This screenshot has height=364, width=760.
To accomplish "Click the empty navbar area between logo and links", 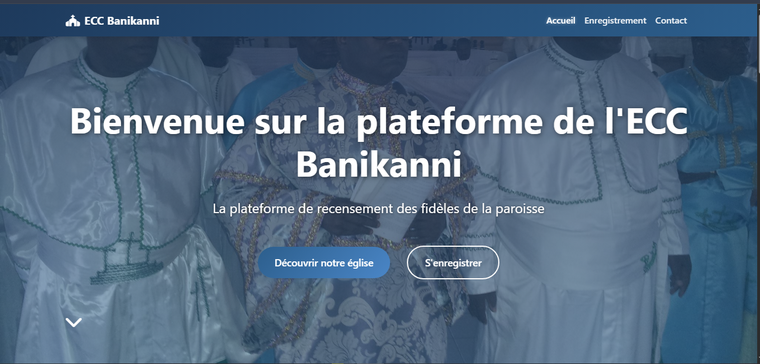I will (x=352, y=21).
